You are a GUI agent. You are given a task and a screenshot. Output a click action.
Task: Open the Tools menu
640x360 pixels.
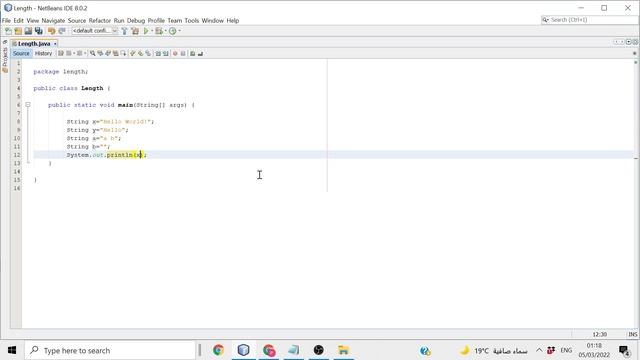pos(191,20)
